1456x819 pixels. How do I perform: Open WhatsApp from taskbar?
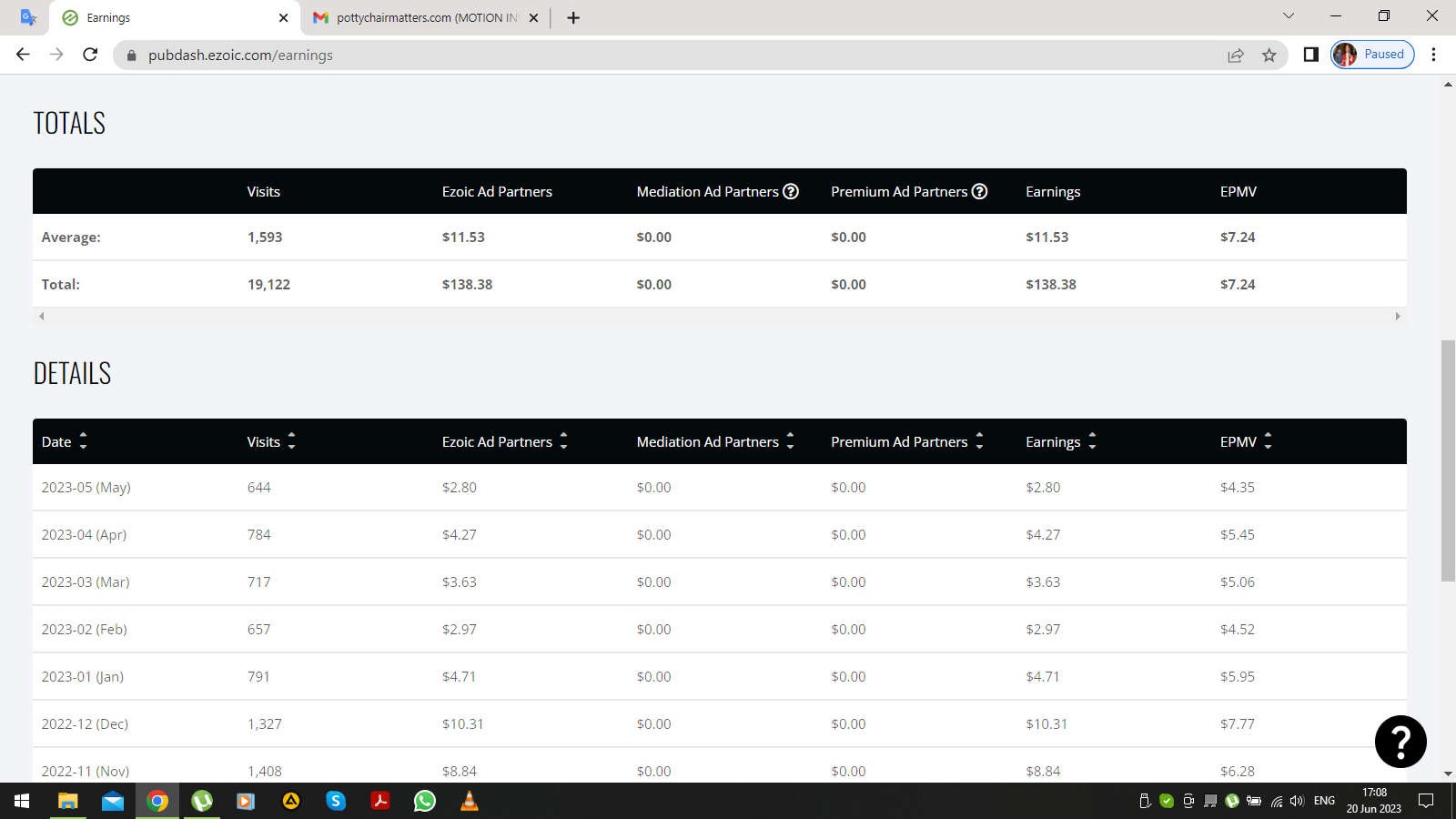425,801
